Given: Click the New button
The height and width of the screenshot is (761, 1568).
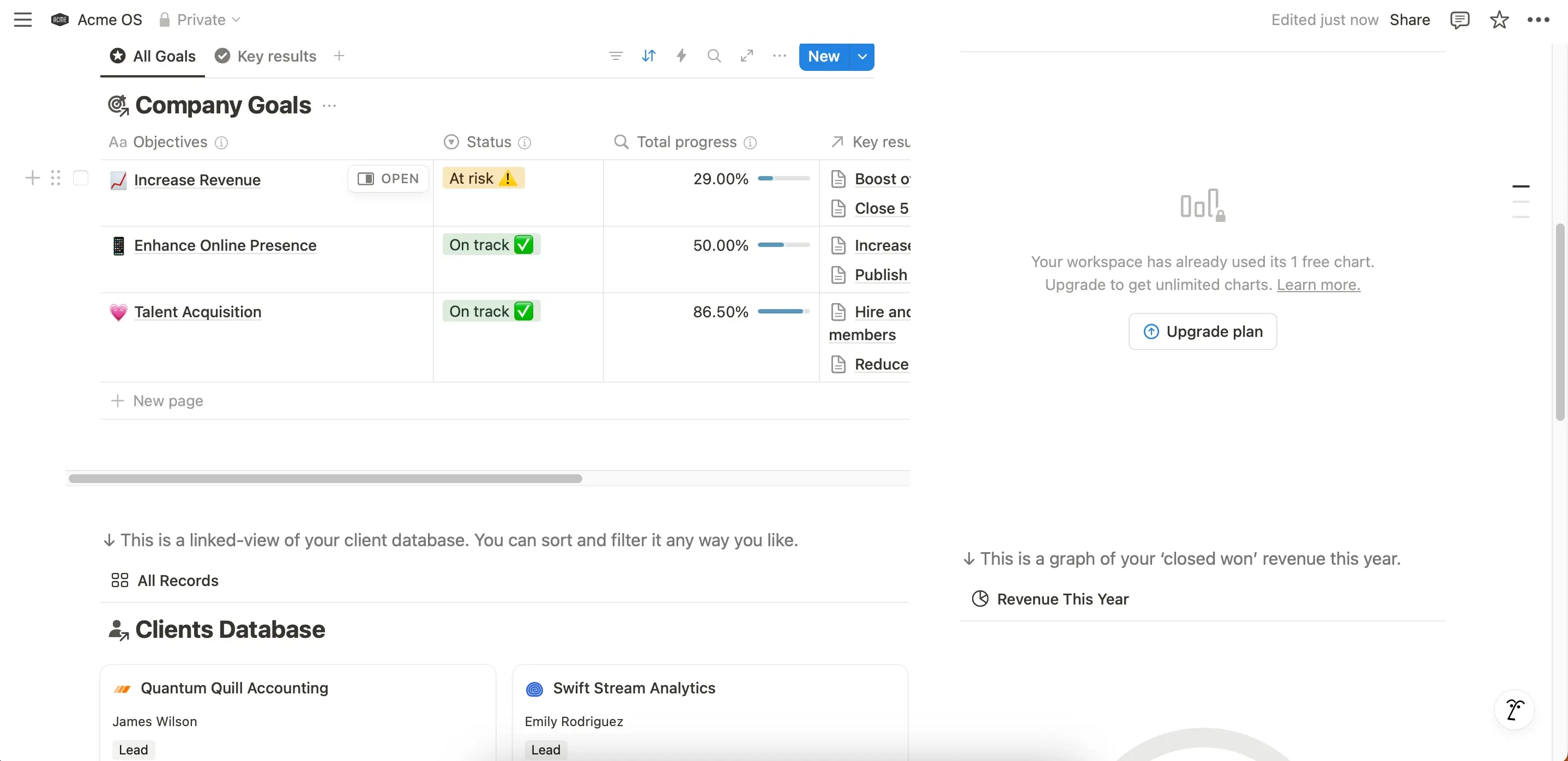Looking at the screenshot, I should [x=824, y=57].
